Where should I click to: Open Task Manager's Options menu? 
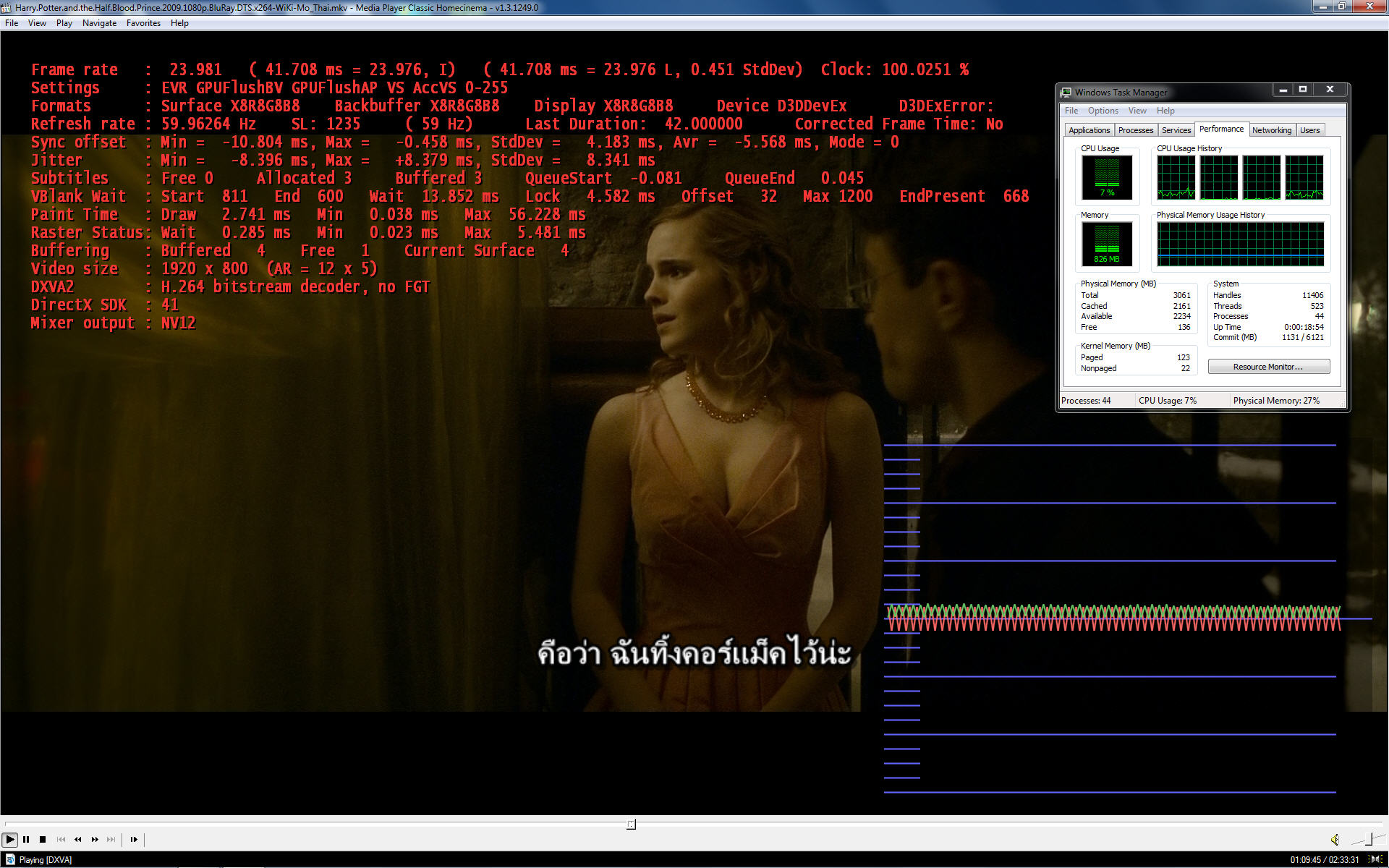point(1103,111)
